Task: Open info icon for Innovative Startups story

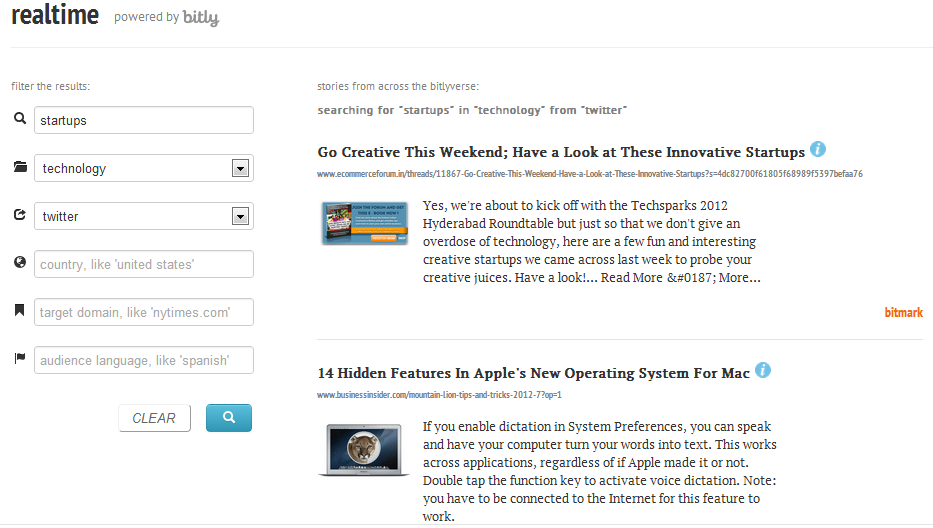Action: click(818, 150)
